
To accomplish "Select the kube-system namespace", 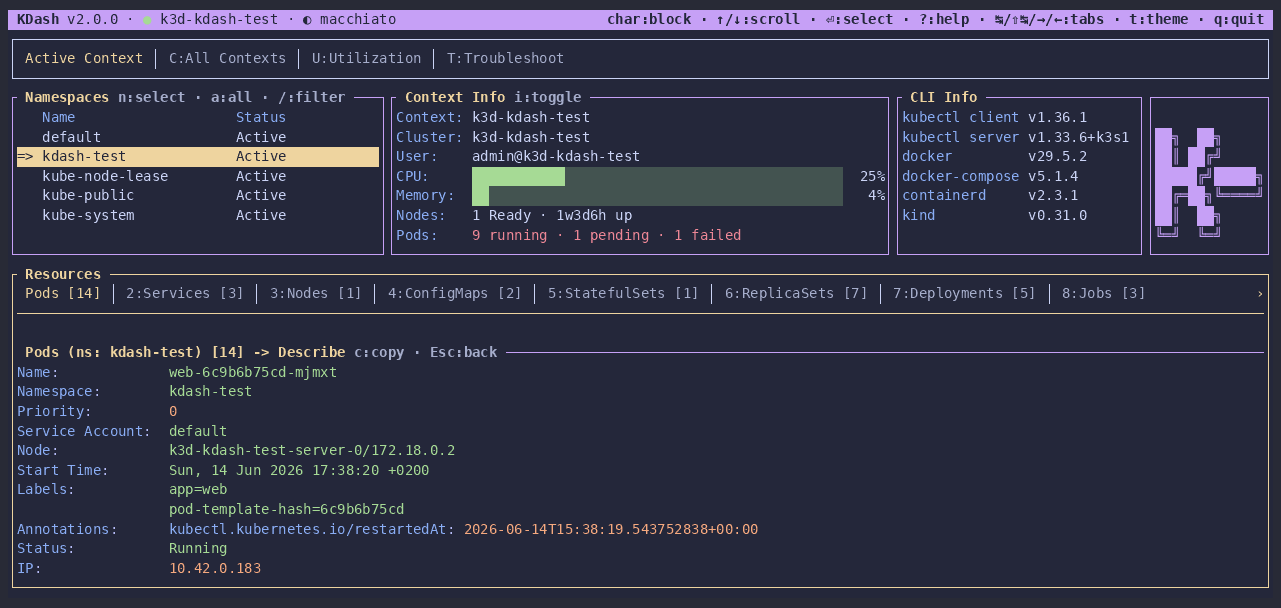I will coord(198,215).
